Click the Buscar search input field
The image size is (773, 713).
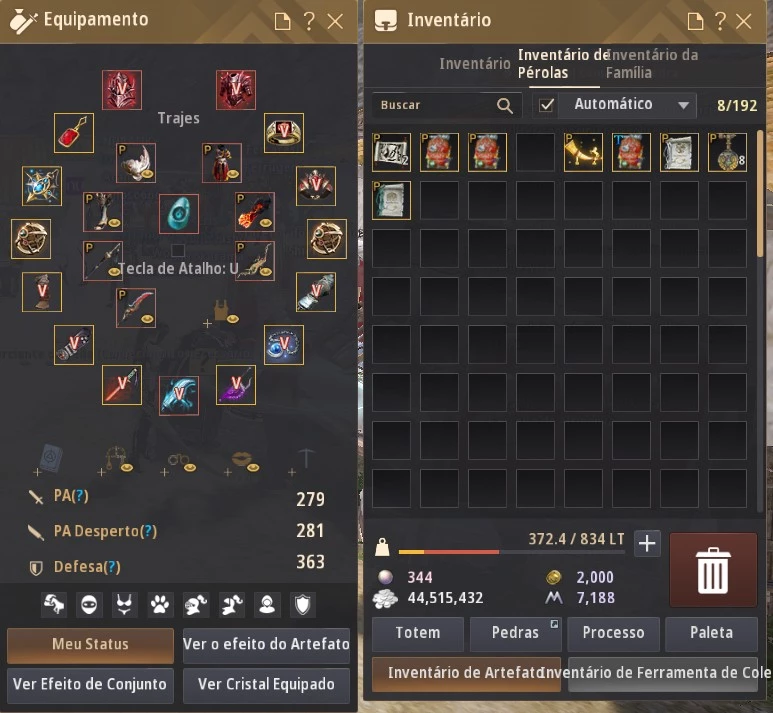click(437, 105)
